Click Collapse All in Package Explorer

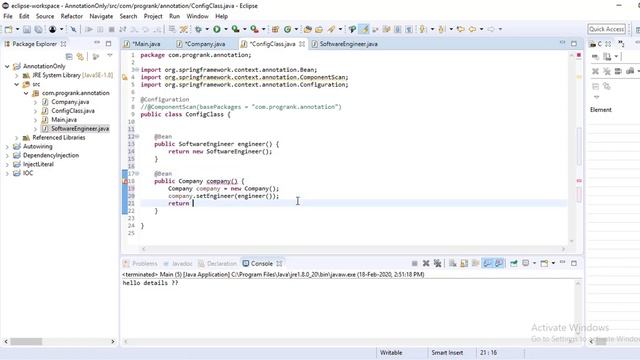coord(69,57)
